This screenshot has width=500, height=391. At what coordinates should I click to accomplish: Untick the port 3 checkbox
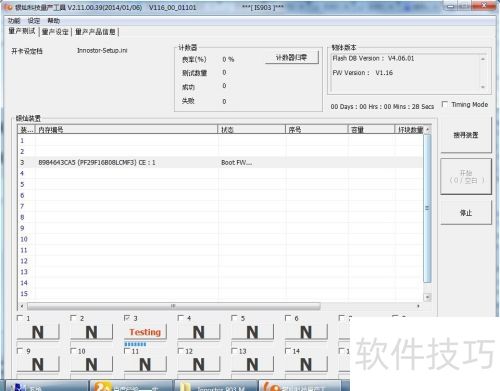(x=127, y=318)
